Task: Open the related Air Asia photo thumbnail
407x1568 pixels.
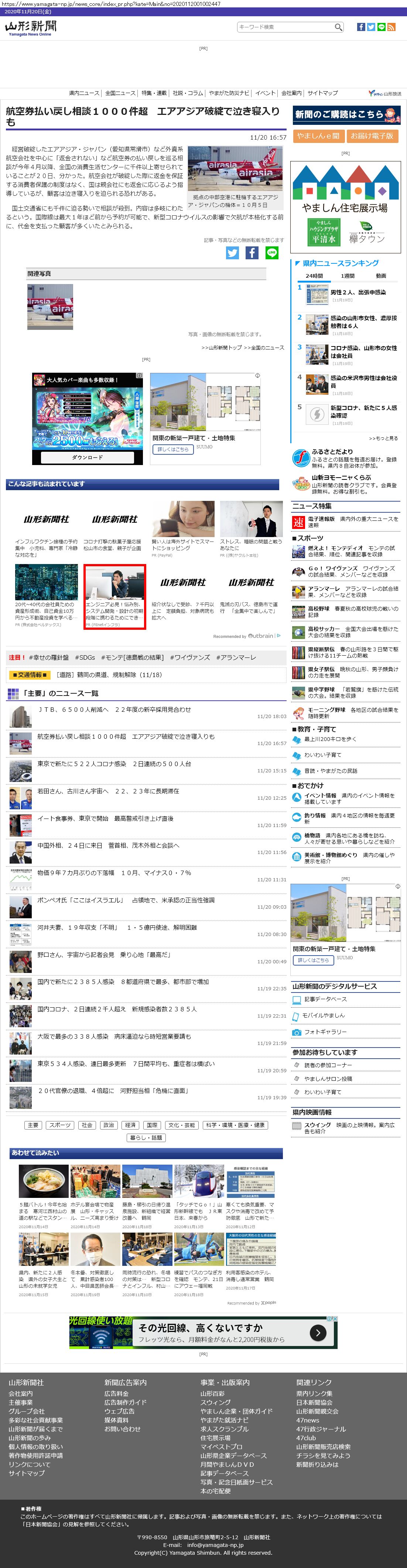Action: pos(50,307)
